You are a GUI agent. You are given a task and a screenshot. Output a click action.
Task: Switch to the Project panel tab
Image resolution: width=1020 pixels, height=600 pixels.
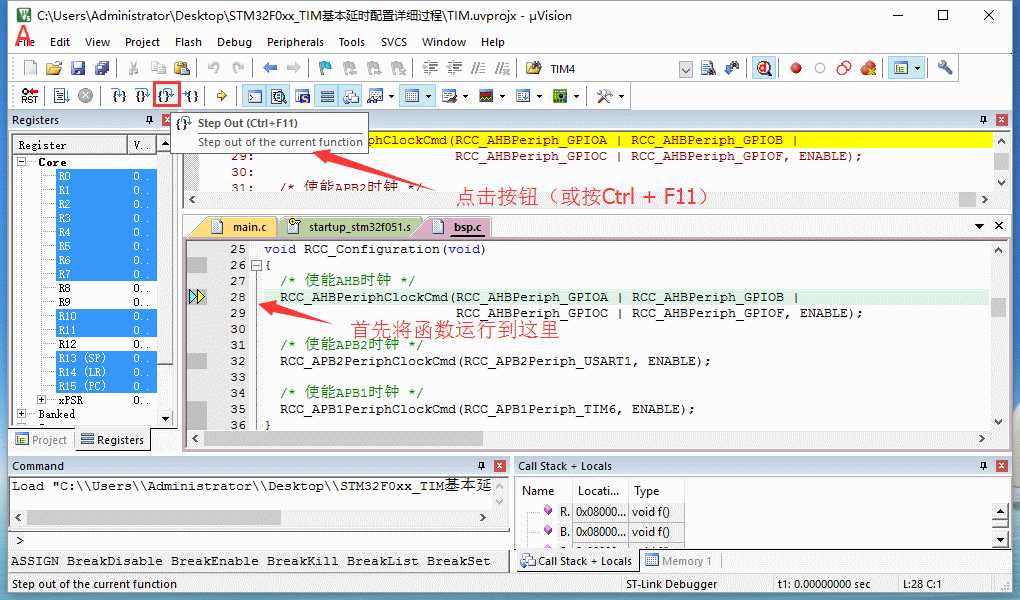pyautogui.click(x=42, y=439)
